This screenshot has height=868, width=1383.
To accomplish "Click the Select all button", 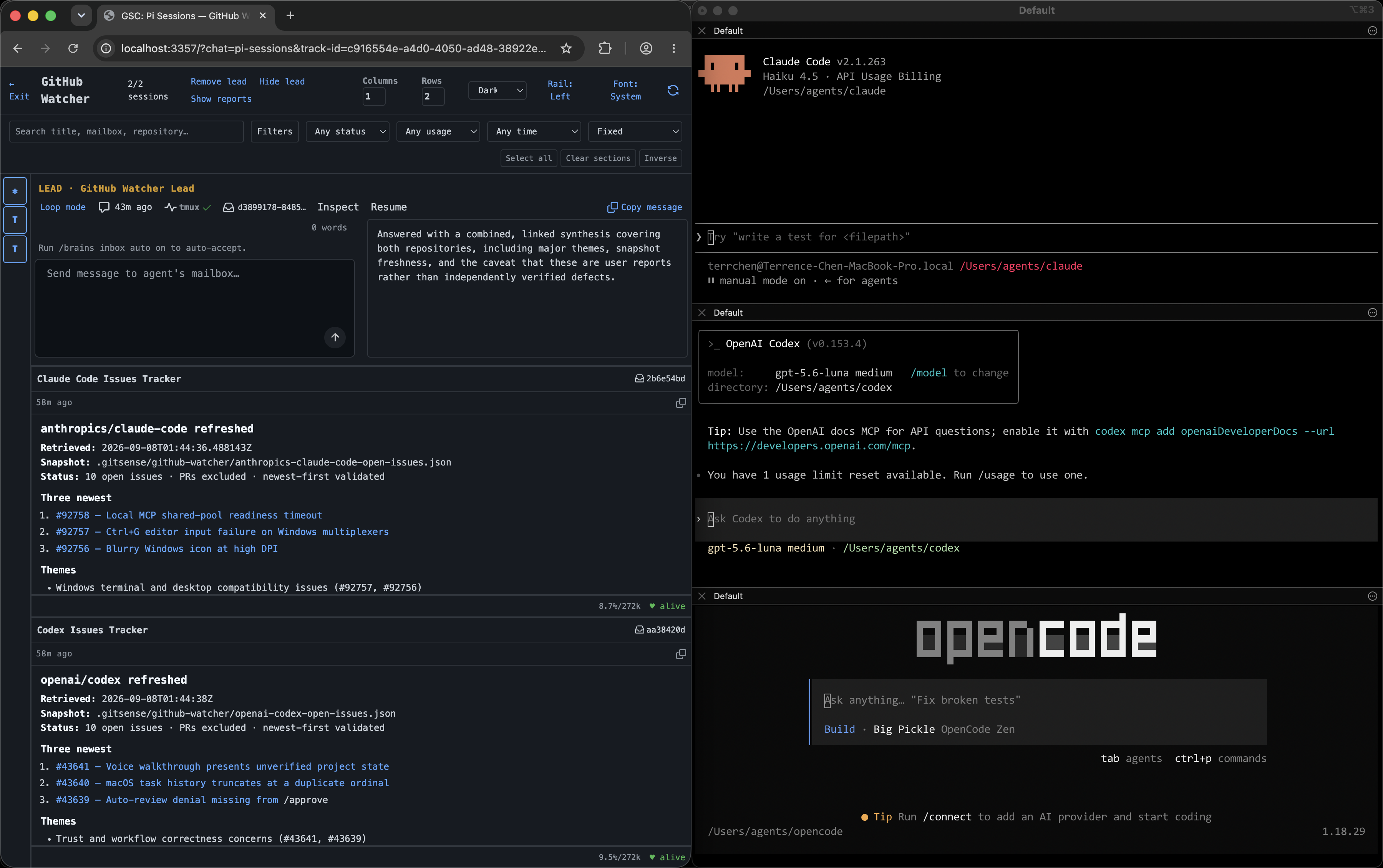I will pos(528,159).
